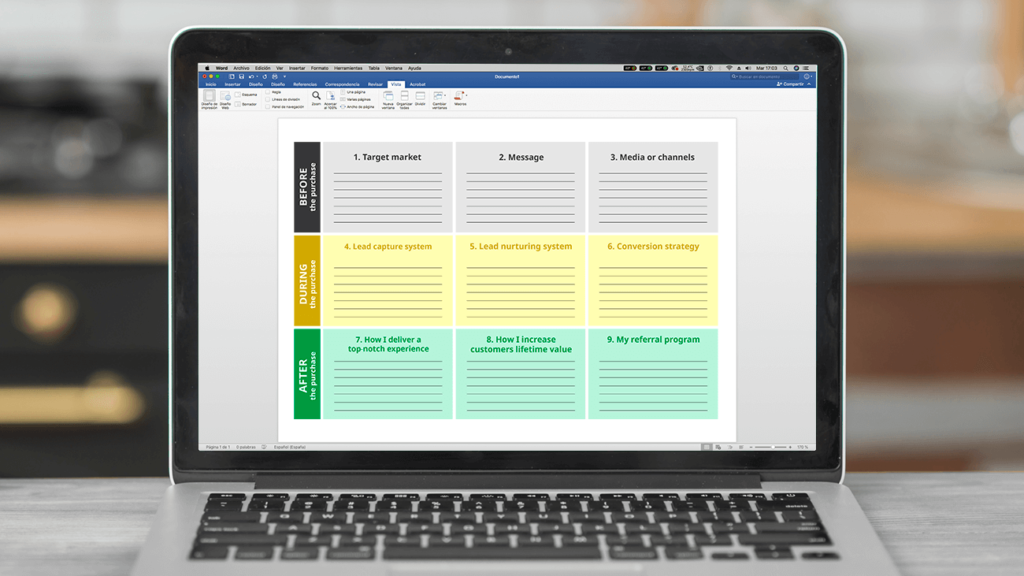This screenshot has width=1024, height=576.
Task: Select Diseño de impresión view icon
Action: coord(209,97)
